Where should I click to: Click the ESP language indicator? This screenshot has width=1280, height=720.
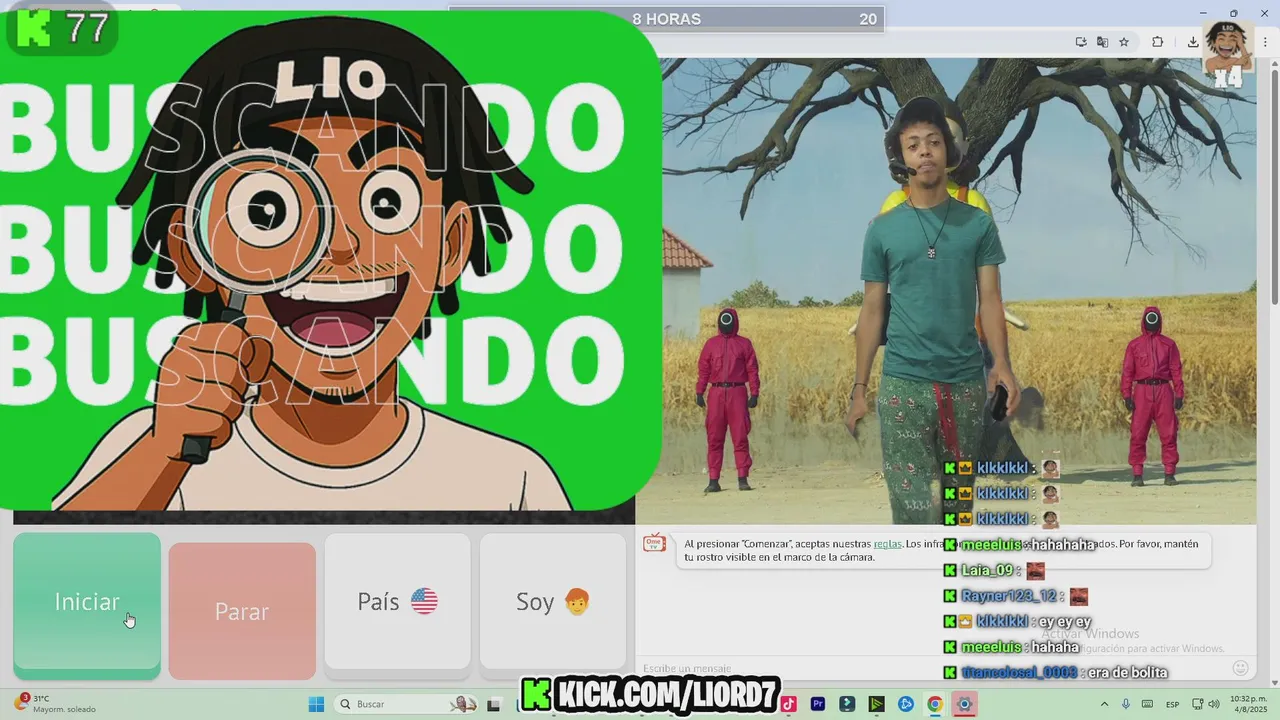1172,704
